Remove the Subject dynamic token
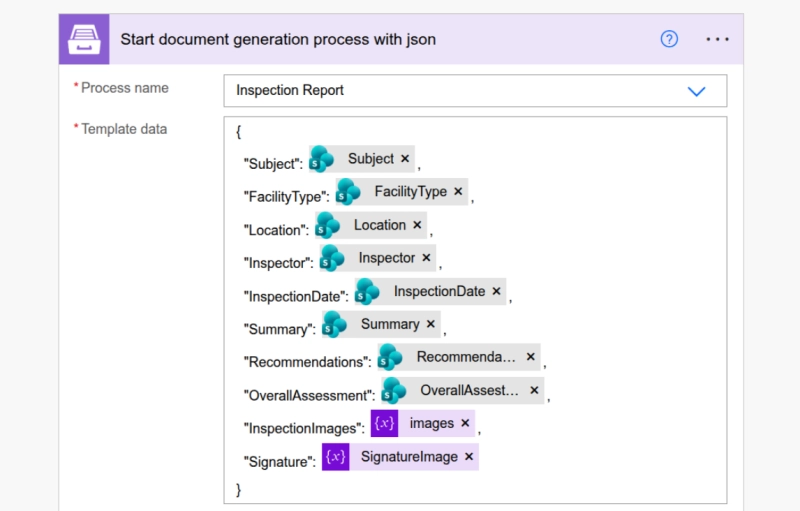This screenshot has height=511, width=800. coord(405,159)
